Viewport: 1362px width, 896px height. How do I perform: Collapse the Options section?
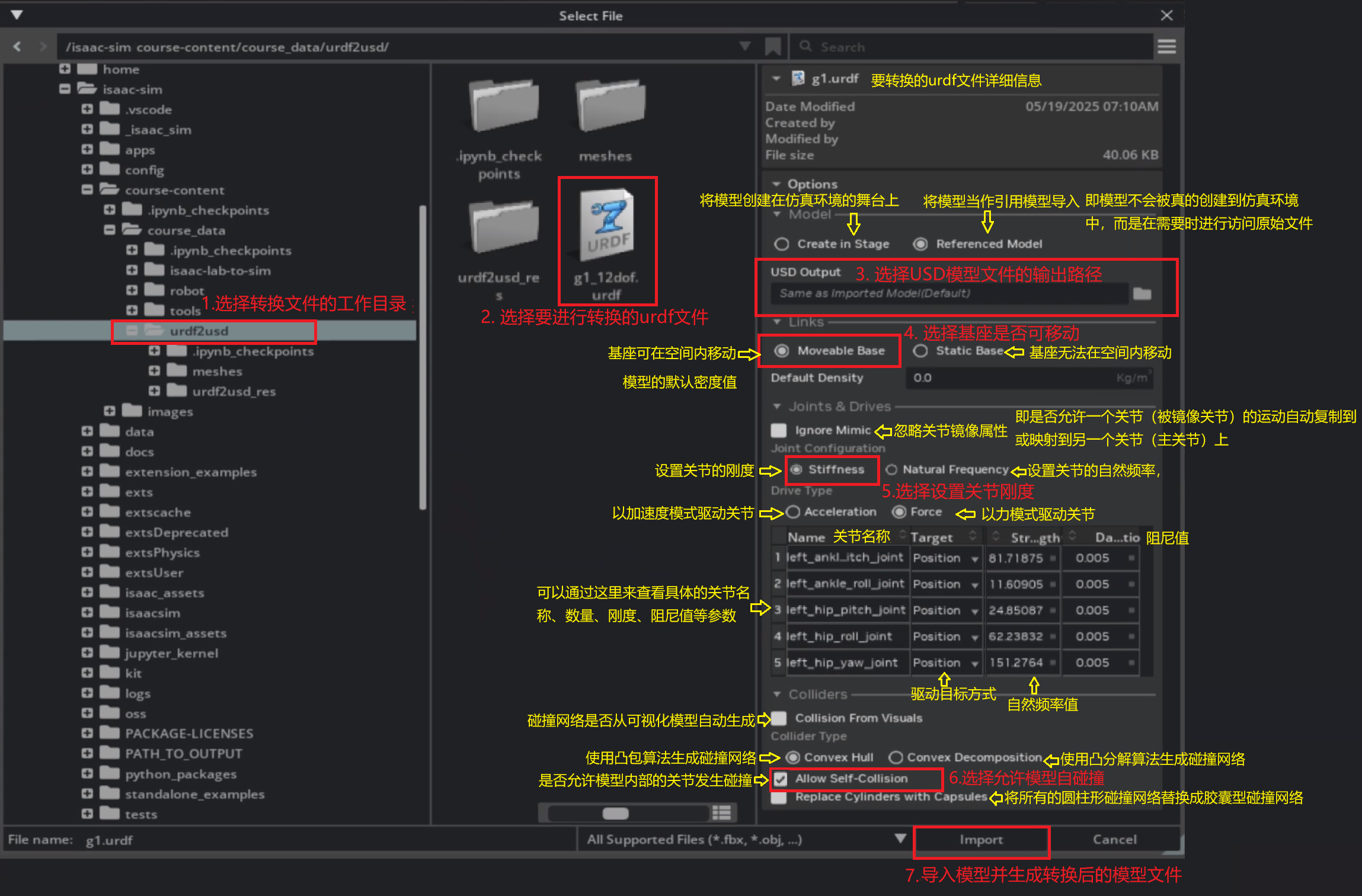776,184
